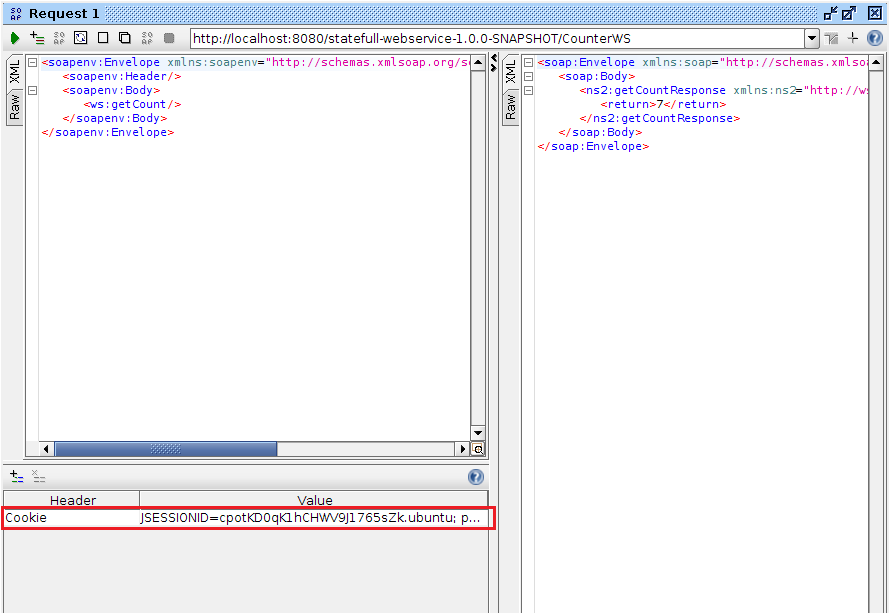Select the request XML tab
The image size is (889, 613).
pyautogui.click(x=15, y=72)
